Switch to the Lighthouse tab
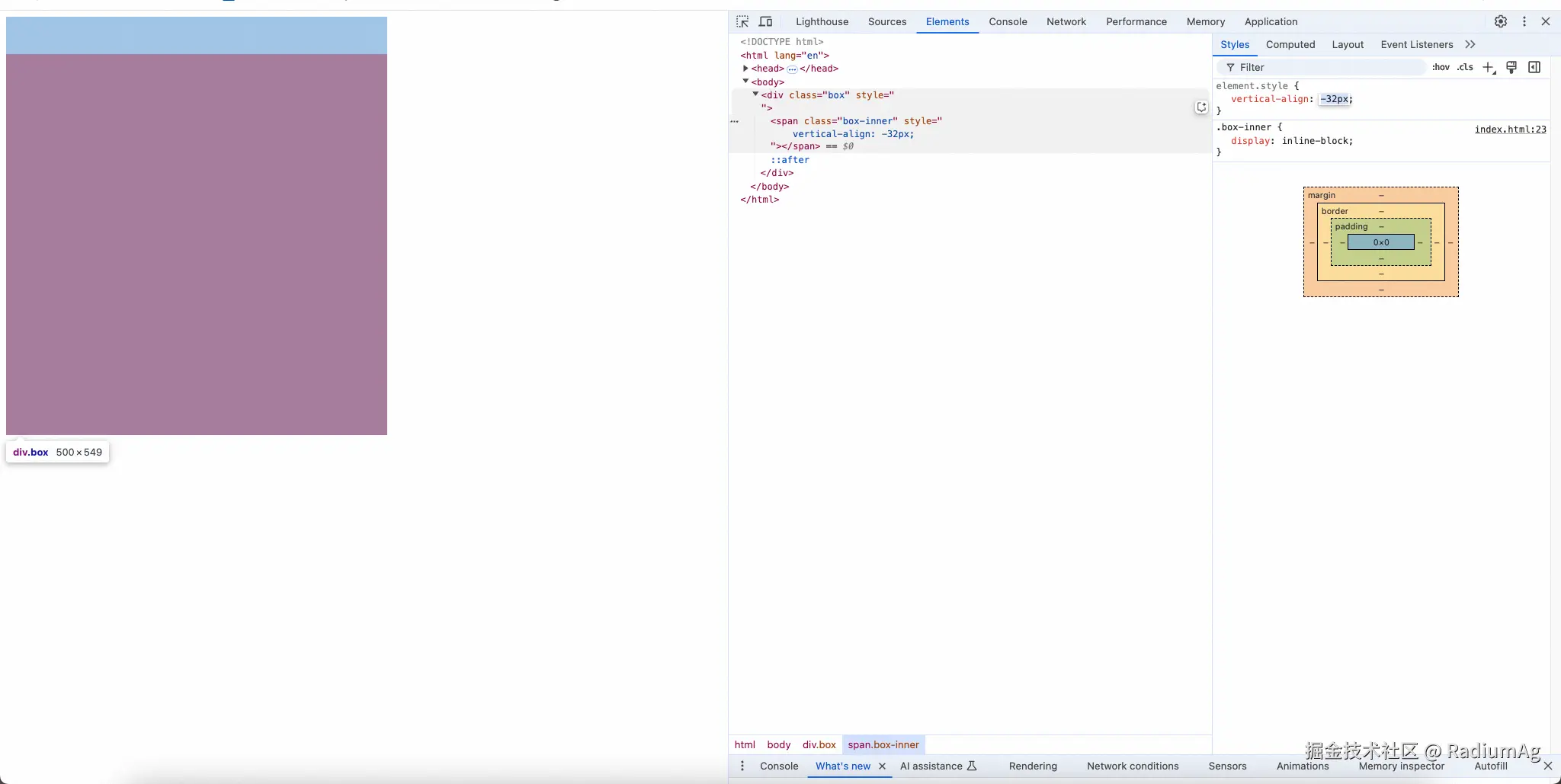Viewport: 1561px width, 784px height. pos(822,21)
